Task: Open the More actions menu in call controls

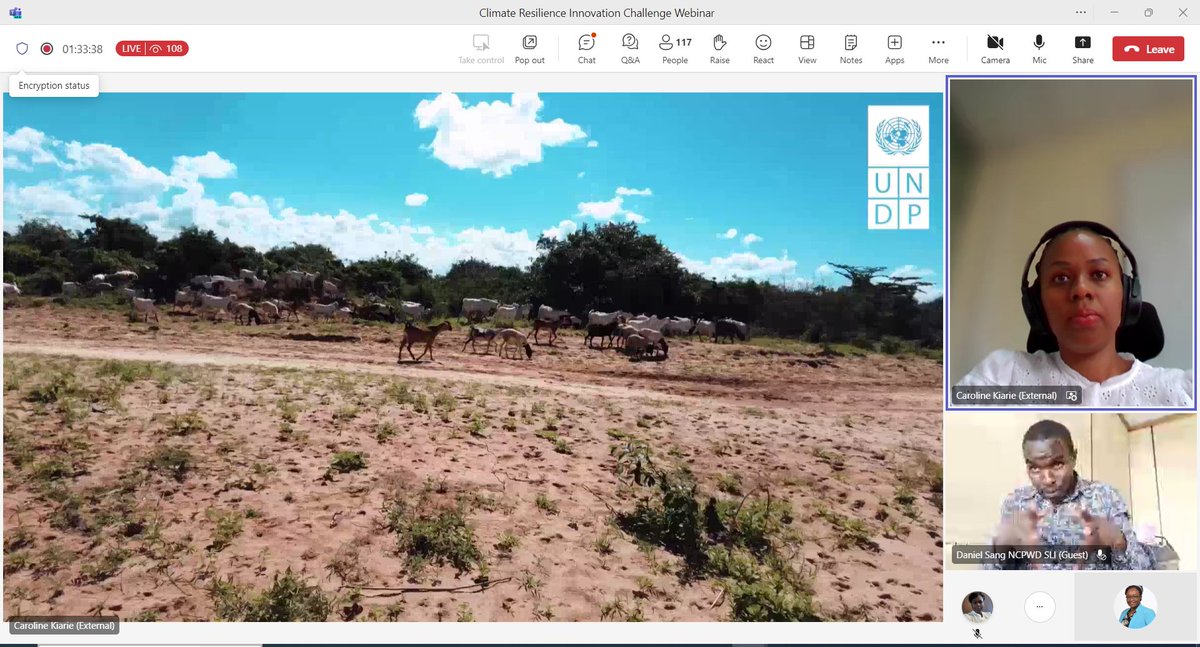Action: (938, 47)
